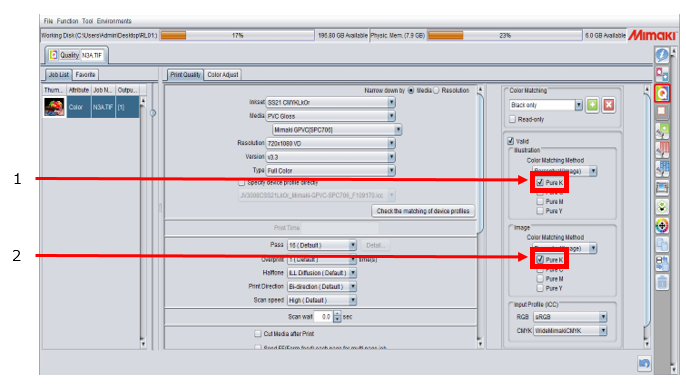Open Illustration Color Matching Method dropdown
Viewport: 686px width, 387px height.
click(x=564, y=171)
